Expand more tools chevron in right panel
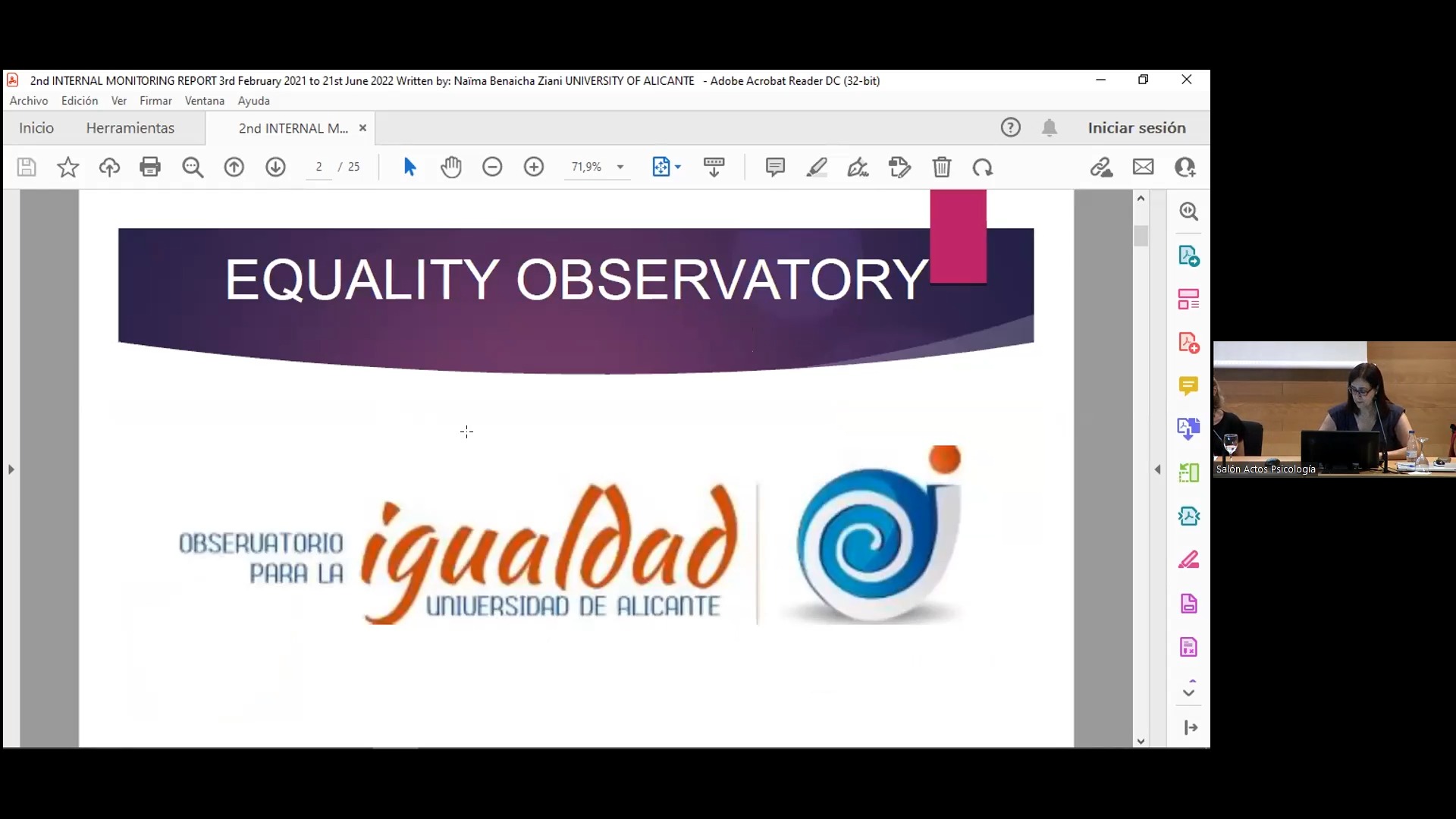This screenshot has width=1456, height=819. pos(1188,692)
